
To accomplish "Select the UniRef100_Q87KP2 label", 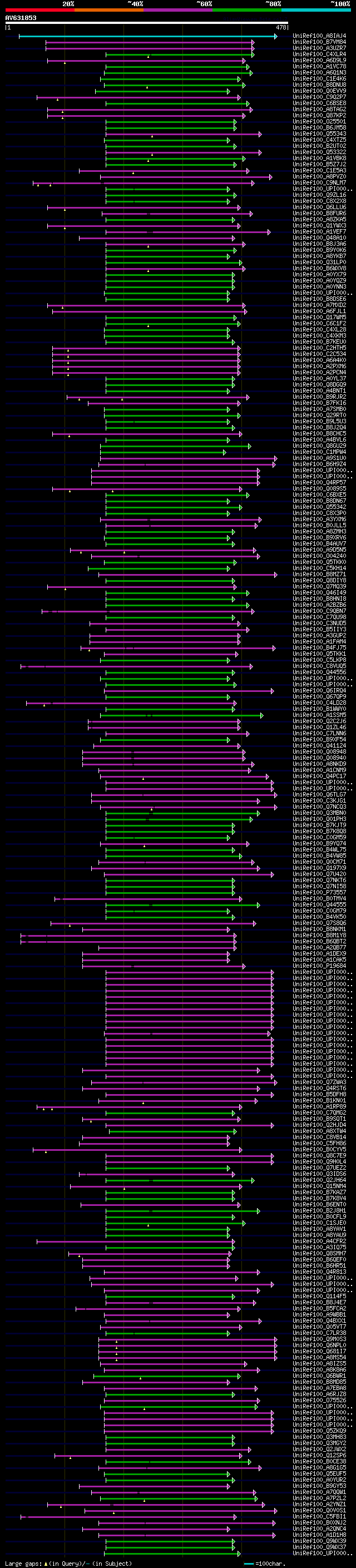I will click(x=319, y=115).
